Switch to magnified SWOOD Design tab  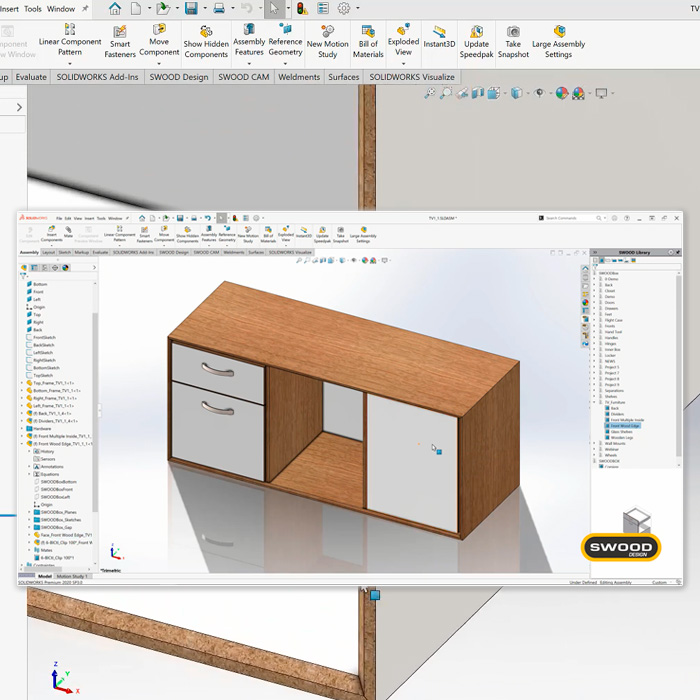[x=179, y=77]
